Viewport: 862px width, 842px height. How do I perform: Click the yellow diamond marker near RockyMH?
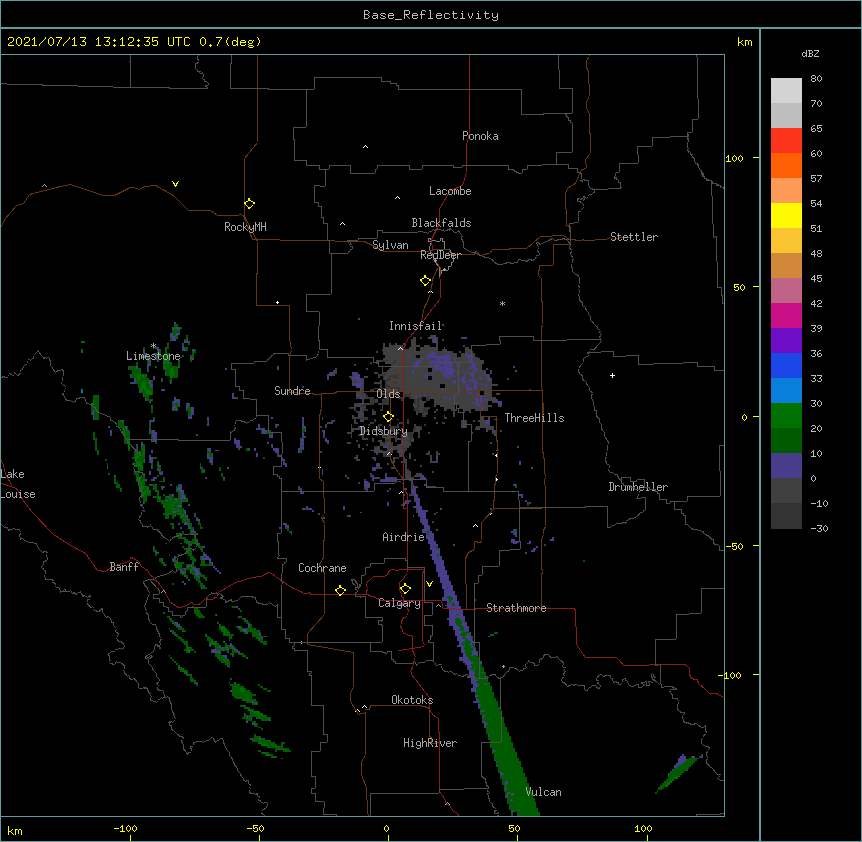click(249, 204)
